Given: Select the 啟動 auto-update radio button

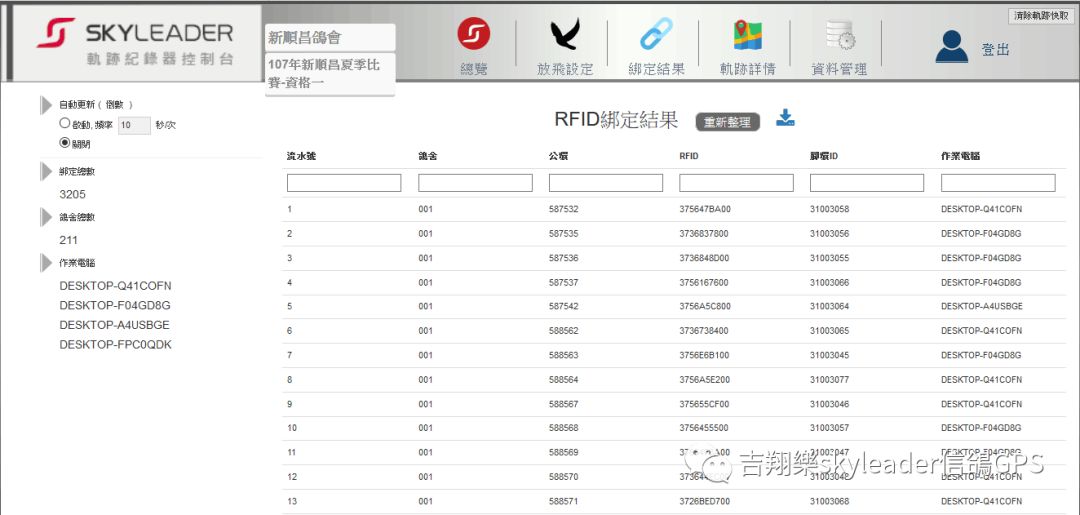Looking at the screenshot, I should coord(65,124).
